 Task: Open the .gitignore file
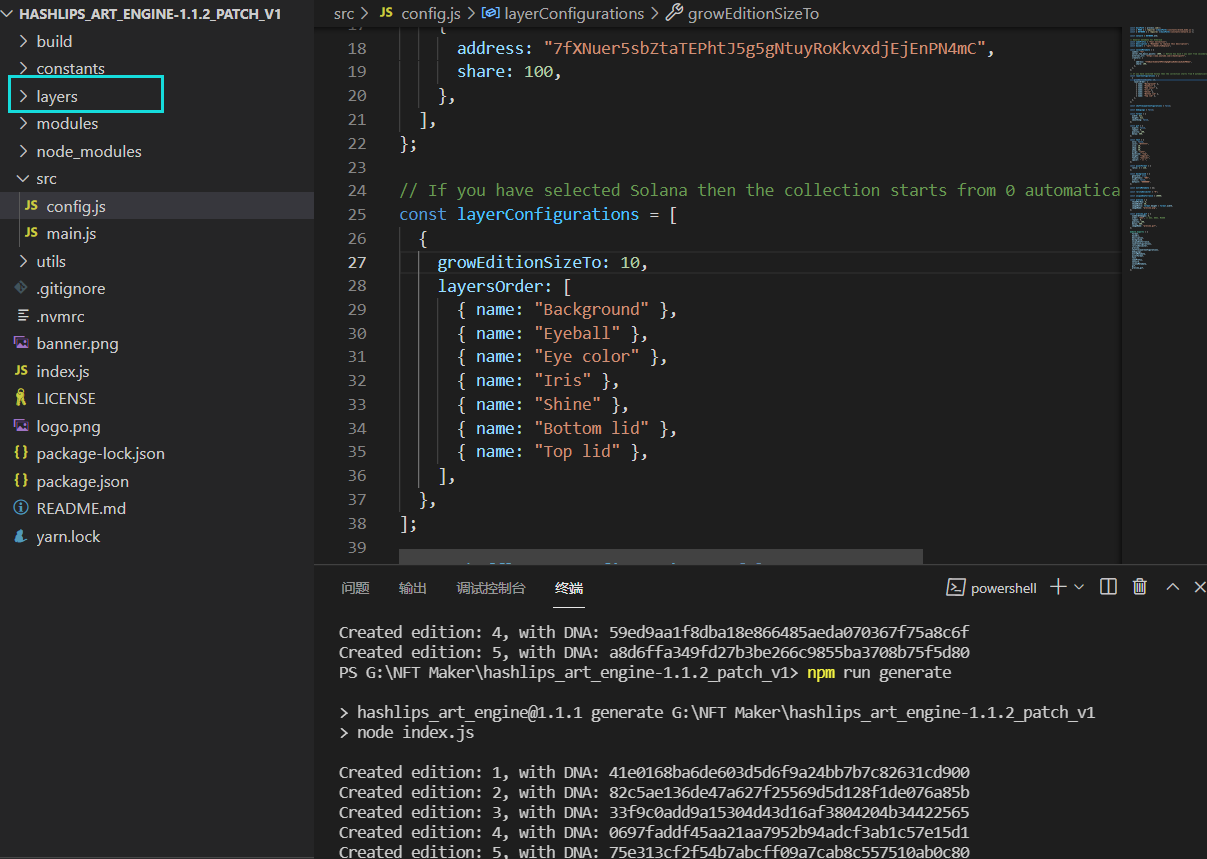coord(70,289)
